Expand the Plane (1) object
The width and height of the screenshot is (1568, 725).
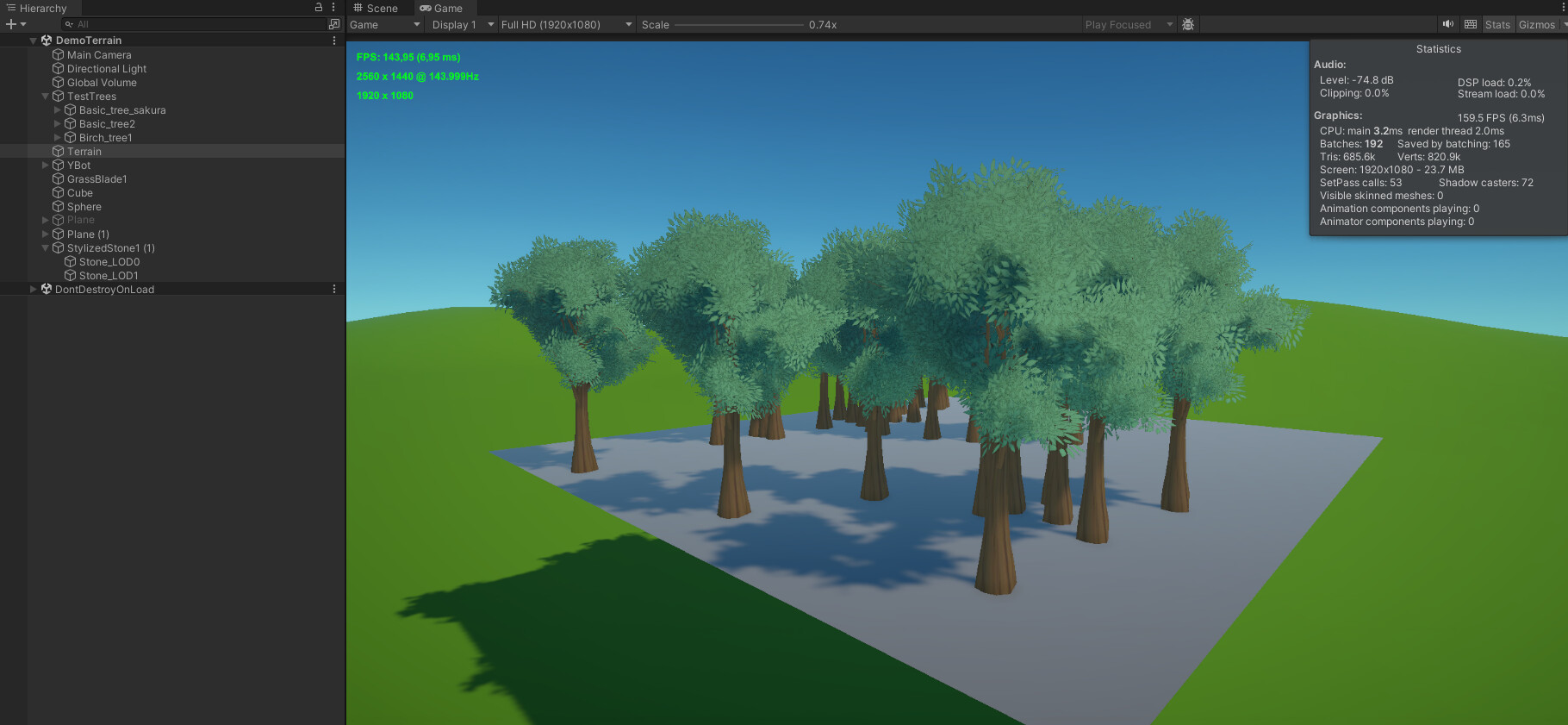coord(46,234)
